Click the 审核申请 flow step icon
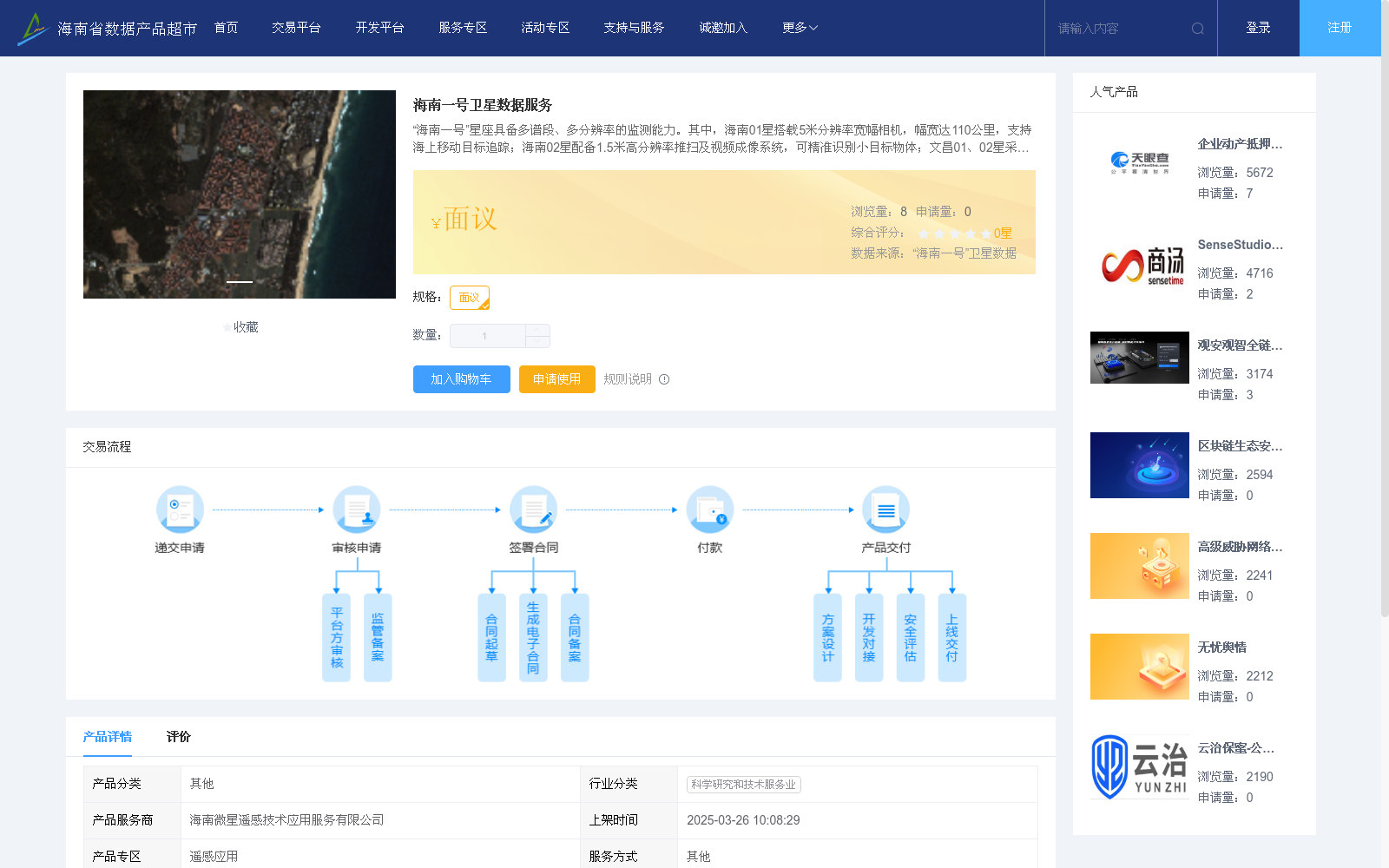 click(357, 510)
